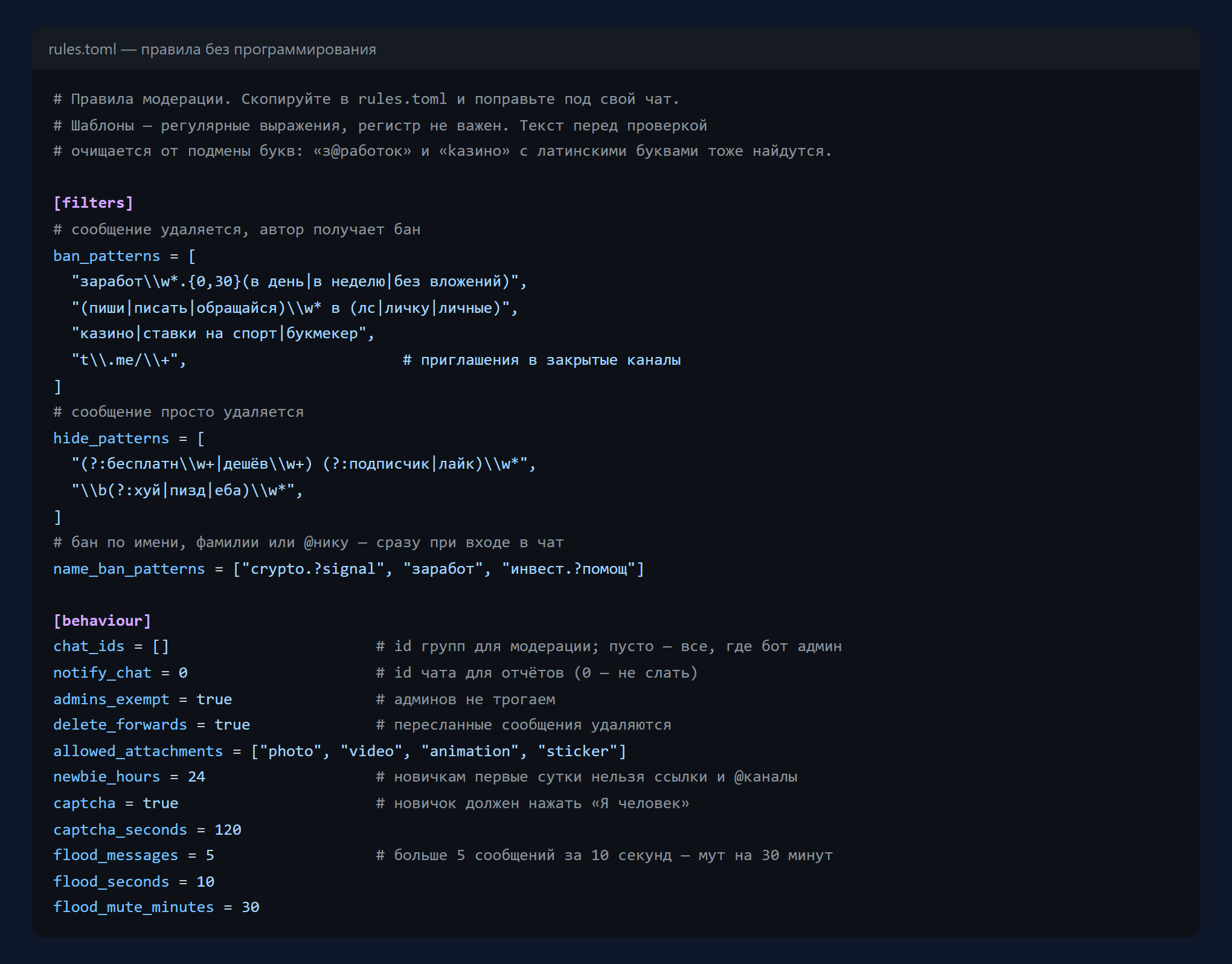
Task: Click the comment 'пересланные сообщения удаляются'
Action: tap(524, 725)
